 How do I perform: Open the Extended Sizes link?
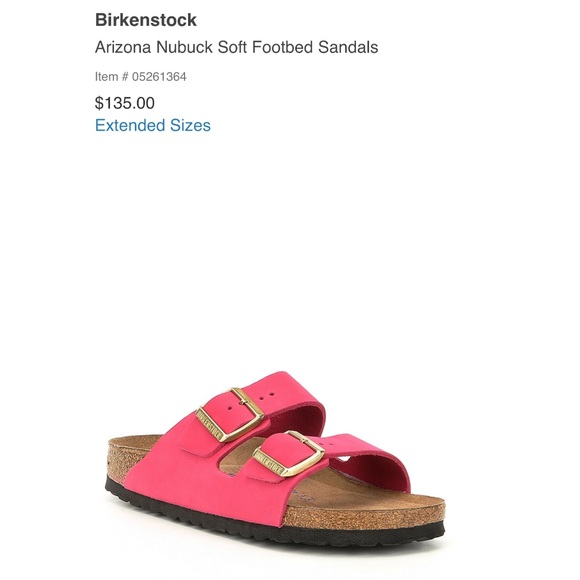153,125
